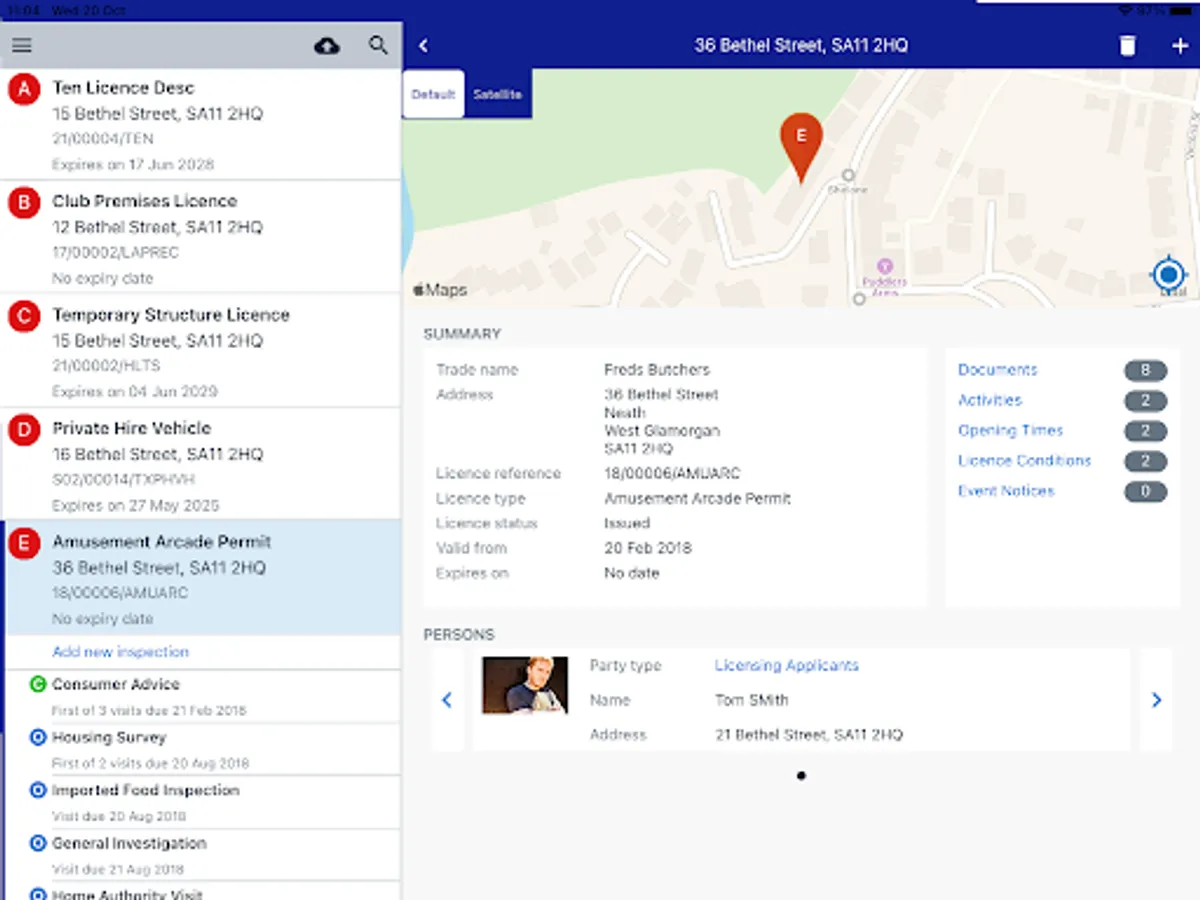
Task: Tap Add new inspection
Action: coord(120,652)
